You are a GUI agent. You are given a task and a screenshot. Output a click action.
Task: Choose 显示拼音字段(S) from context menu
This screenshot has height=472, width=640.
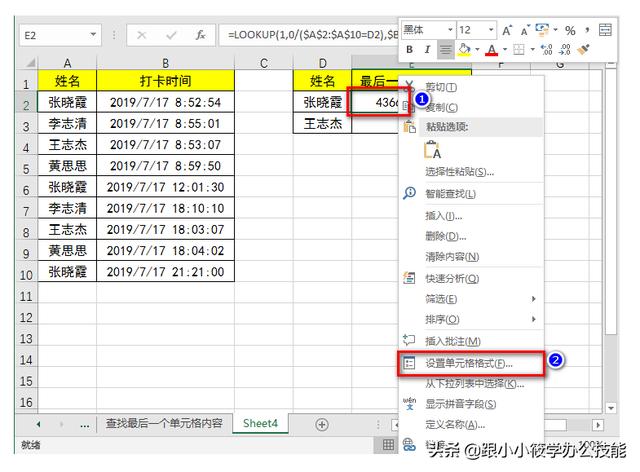tap(471, 404)
